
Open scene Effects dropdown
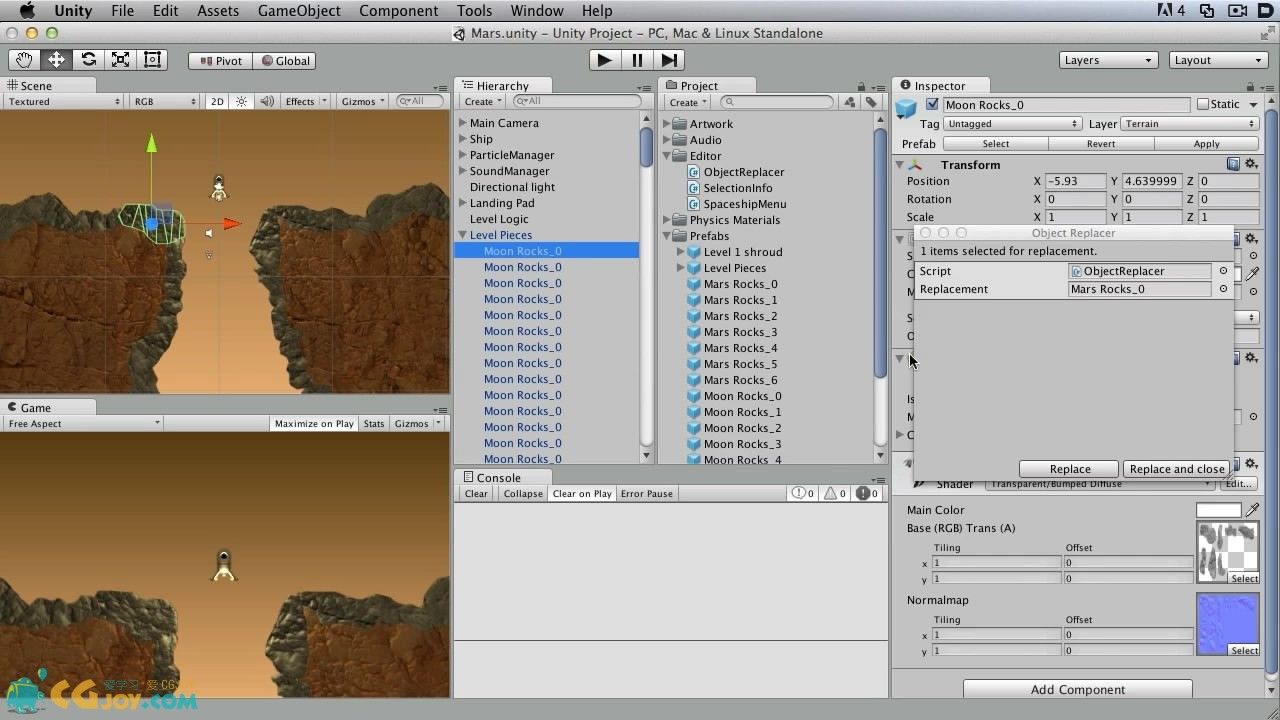point(305,101)
